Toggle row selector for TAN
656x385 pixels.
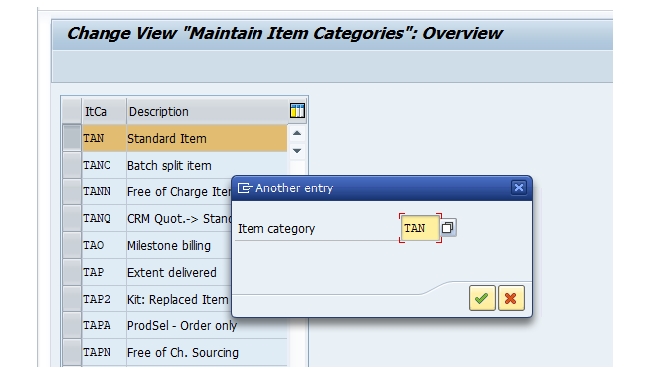(x=72, y=138)
